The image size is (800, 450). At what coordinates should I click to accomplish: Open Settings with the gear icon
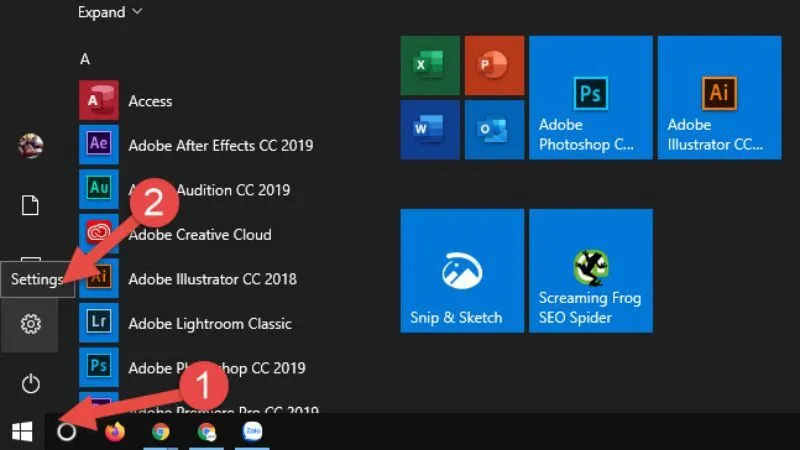click(30, 324)
